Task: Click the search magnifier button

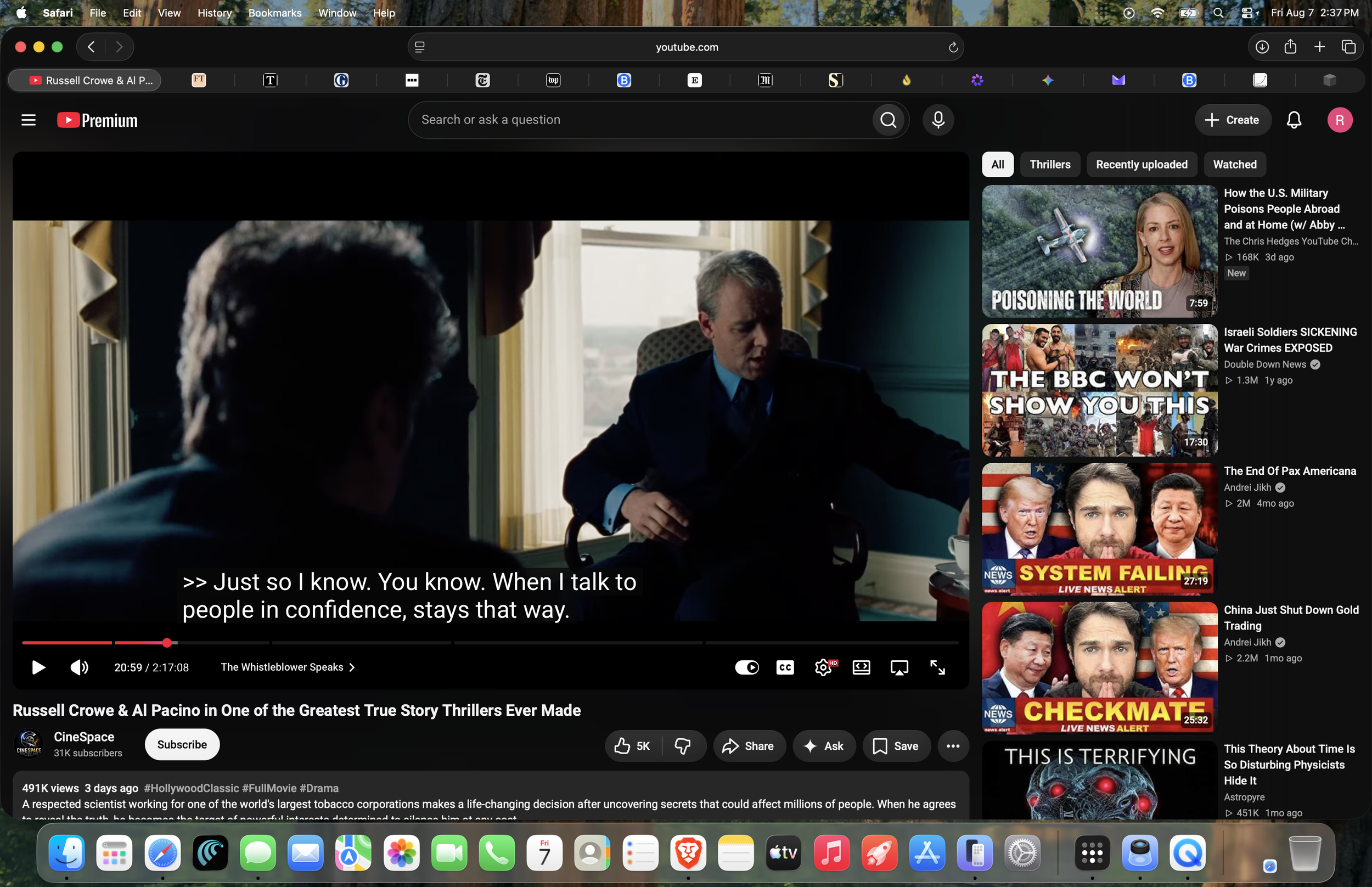Action: click(889, 120)
